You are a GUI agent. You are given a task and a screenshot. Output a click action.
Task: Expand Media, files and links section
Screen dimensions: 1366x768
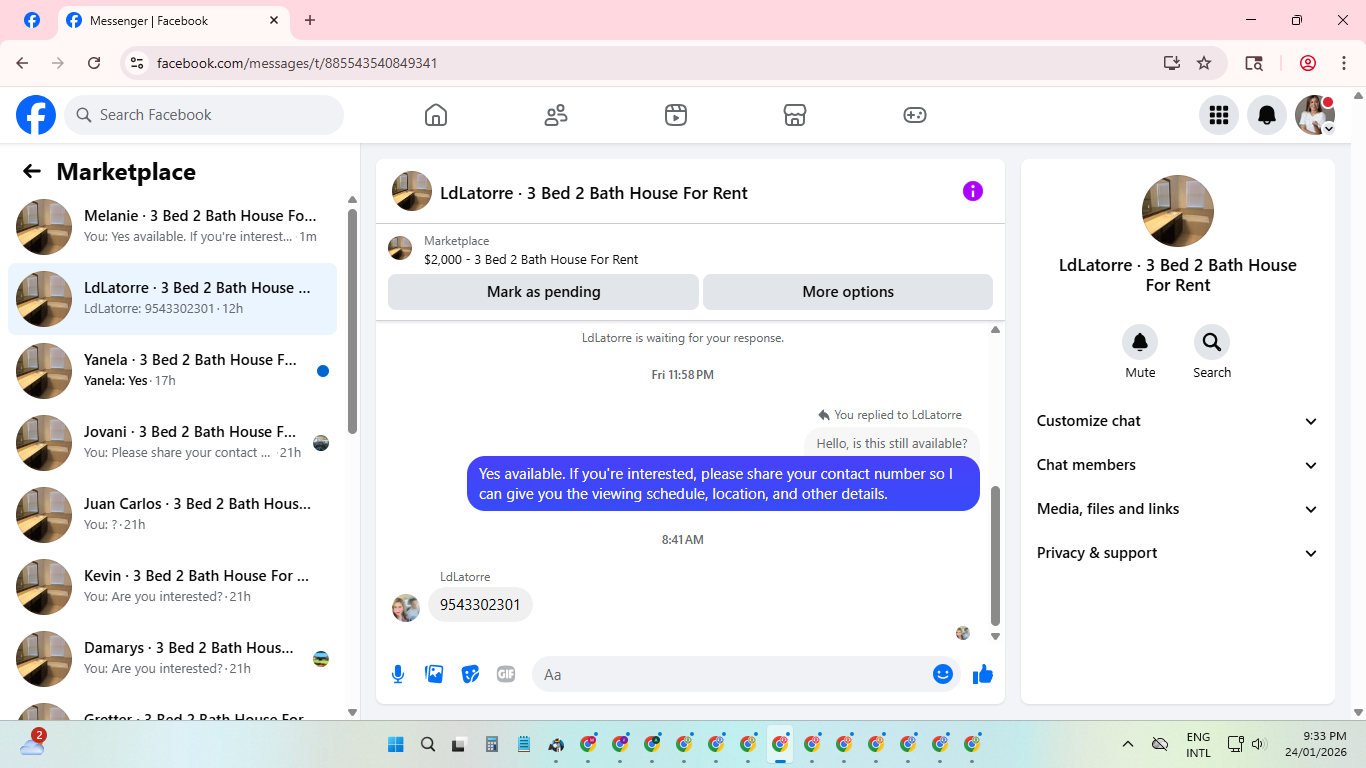pyautogui.click(x=1178, y=509)
